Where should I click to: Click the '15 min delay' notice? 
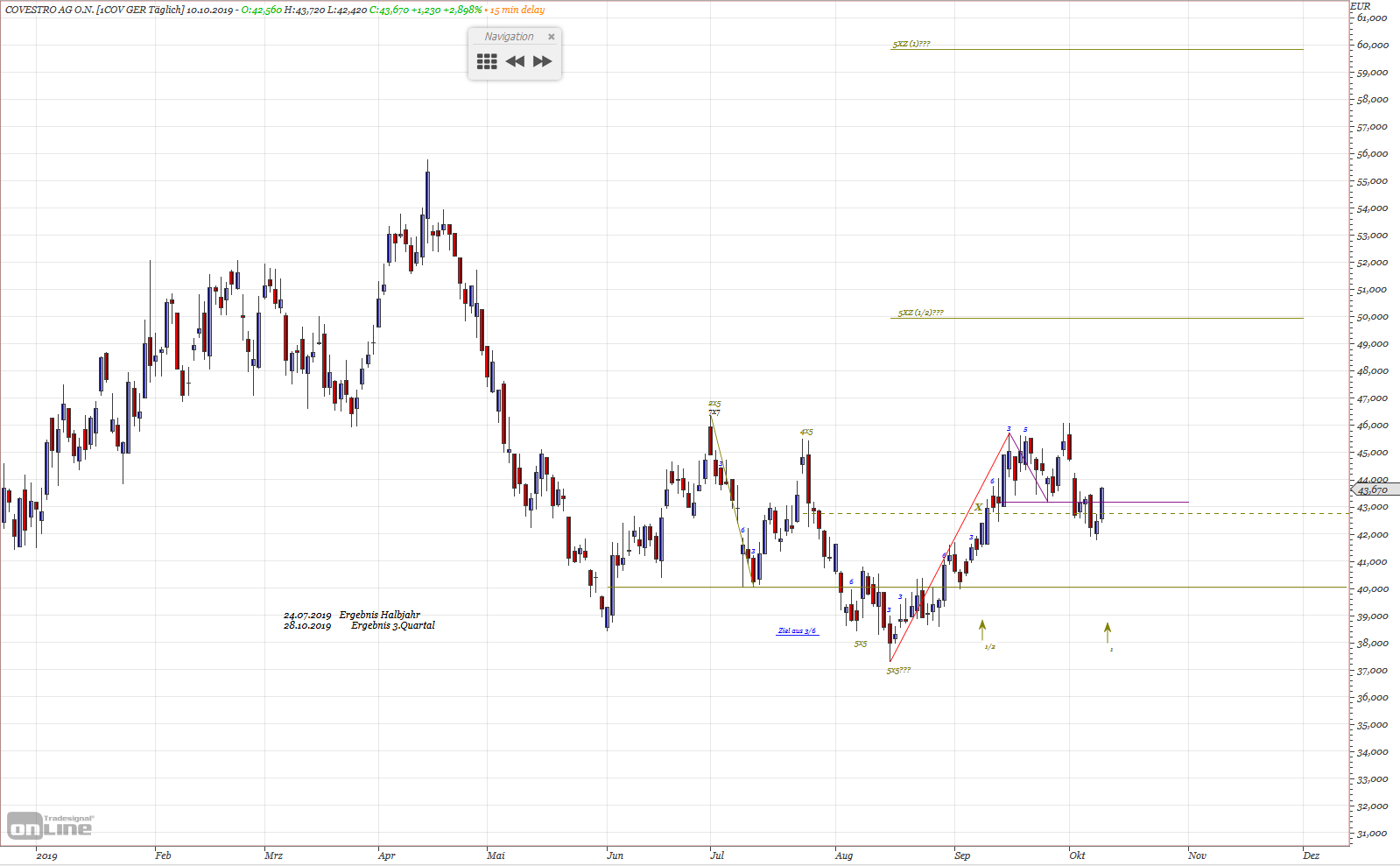517,10
